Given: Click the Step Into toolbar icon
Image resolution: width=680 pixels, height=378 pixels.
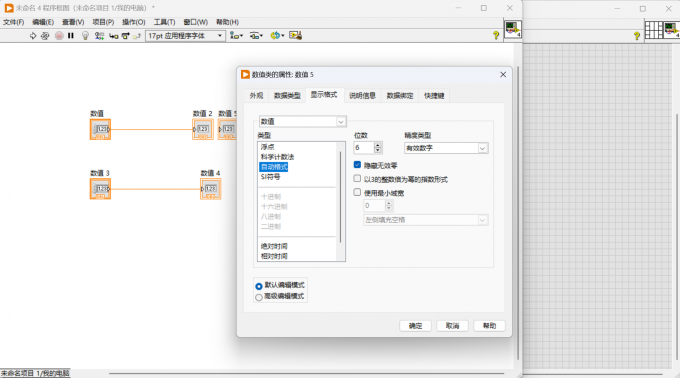Looking at the screenshot, I should coord(114,36).
